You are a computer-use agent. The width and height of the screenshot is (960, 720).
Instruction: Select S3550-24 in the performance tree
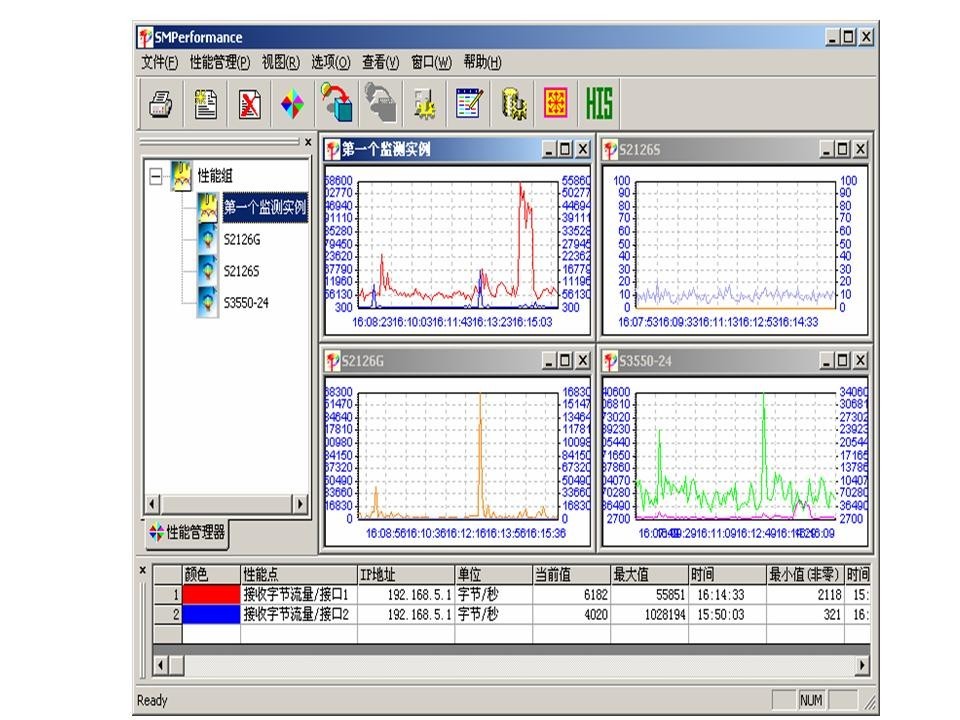pyautogui.click(x=246, y=302)
